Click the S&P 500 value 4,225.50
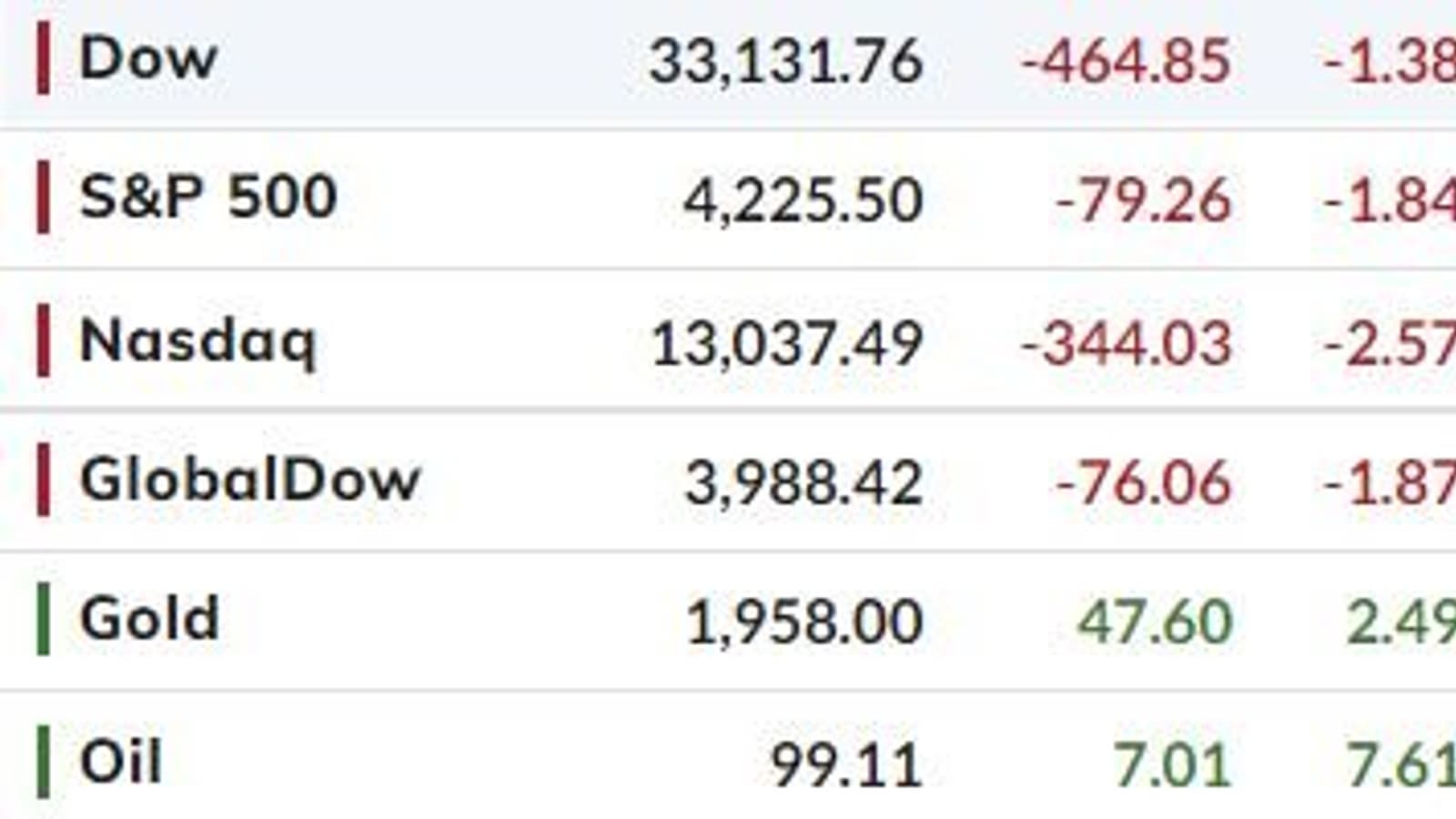The width and height of the screenshot is (1456, 819). pos(804,201)
